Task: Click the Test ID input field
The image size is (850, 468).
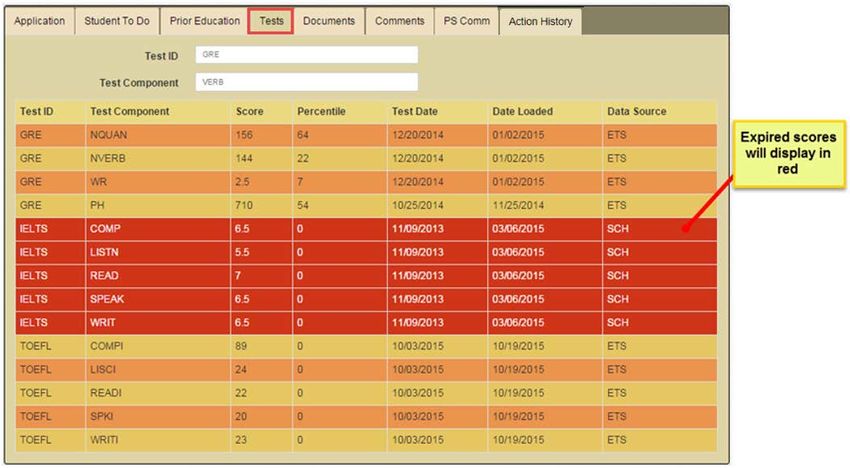Action: tap(307, 55)
